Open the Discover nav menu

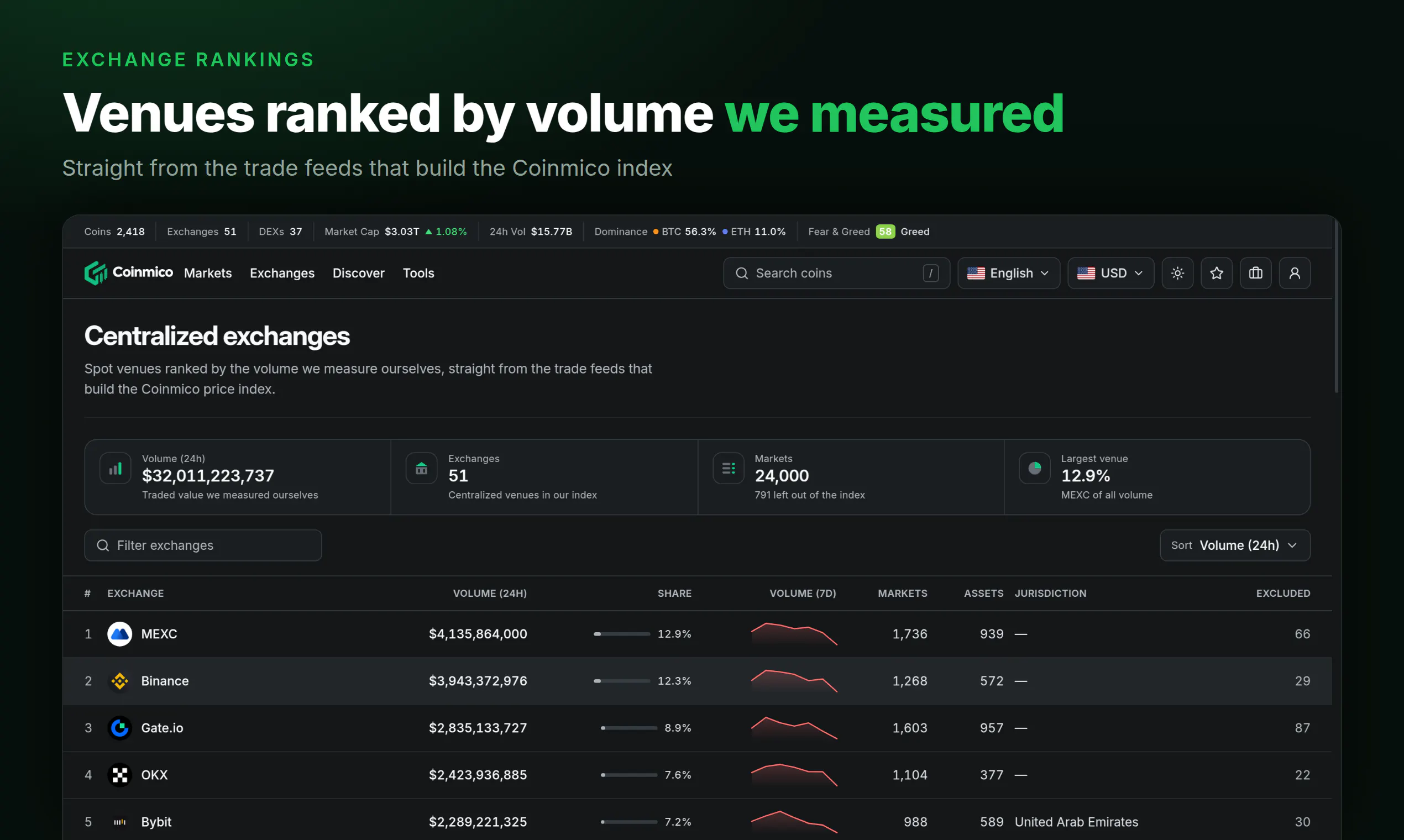tap(358, 274)
